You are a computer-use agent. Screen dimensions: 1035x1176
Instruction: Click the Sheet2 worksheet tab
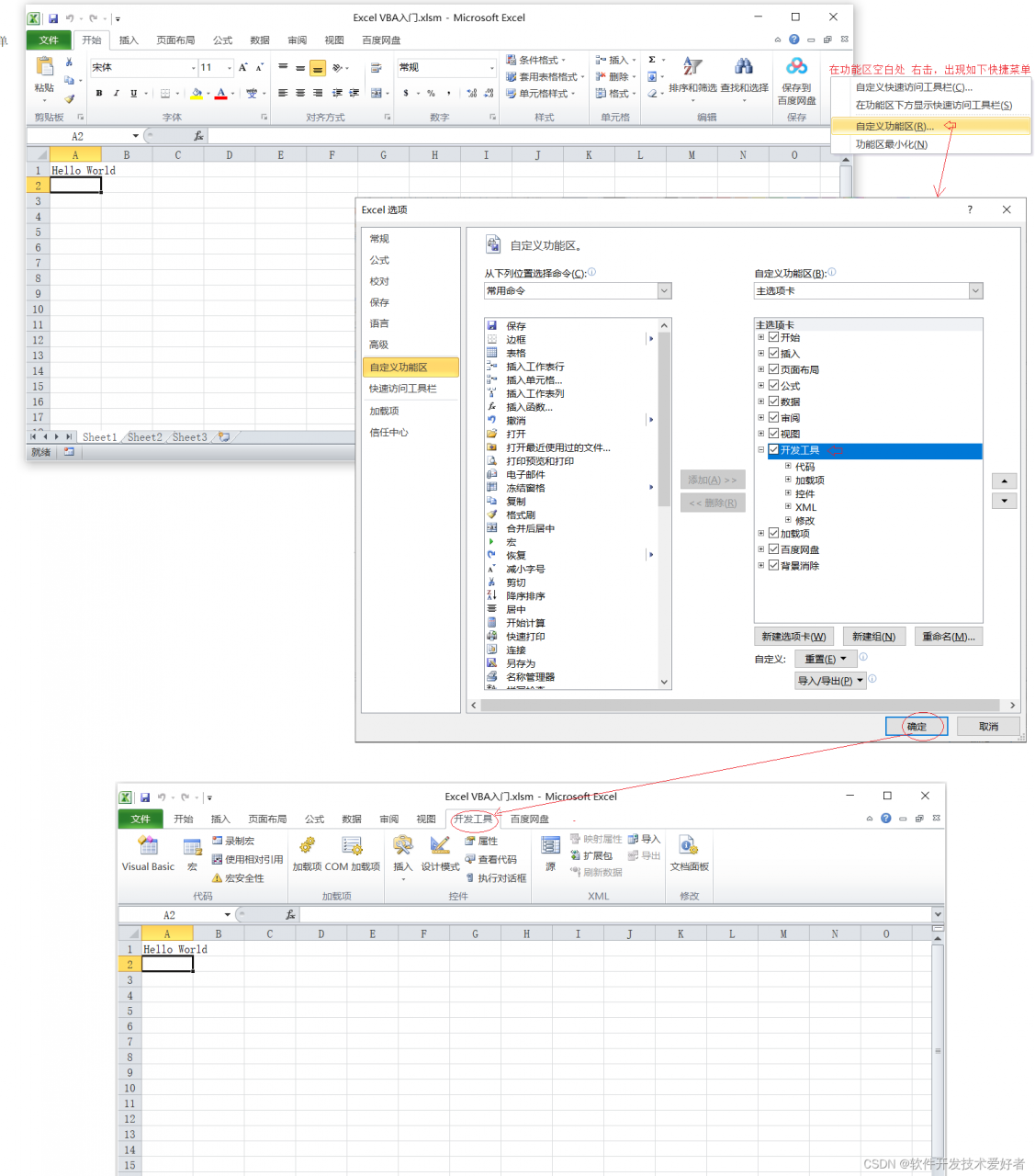pos(144,437)
